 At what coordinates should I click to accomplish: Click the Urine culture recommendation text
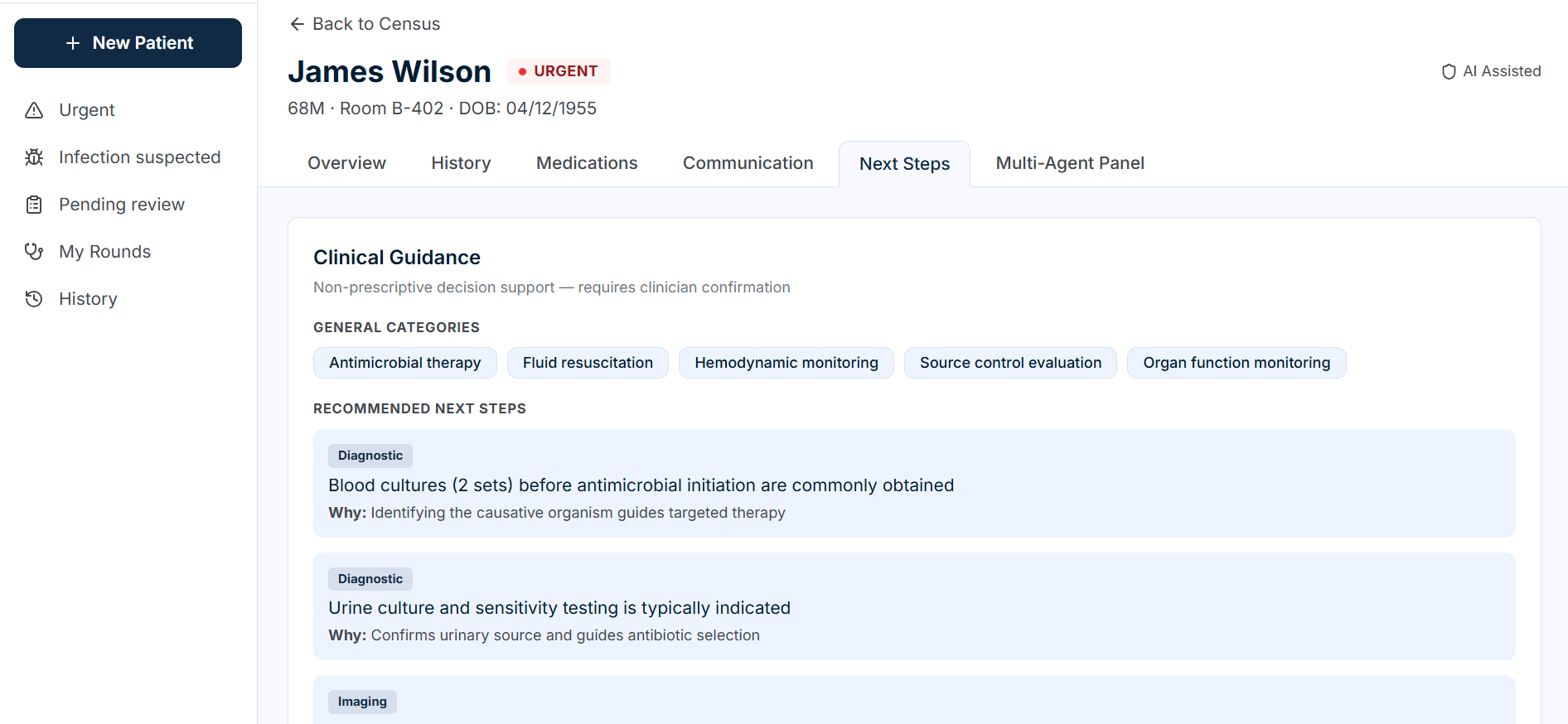[x=559, y=608]
